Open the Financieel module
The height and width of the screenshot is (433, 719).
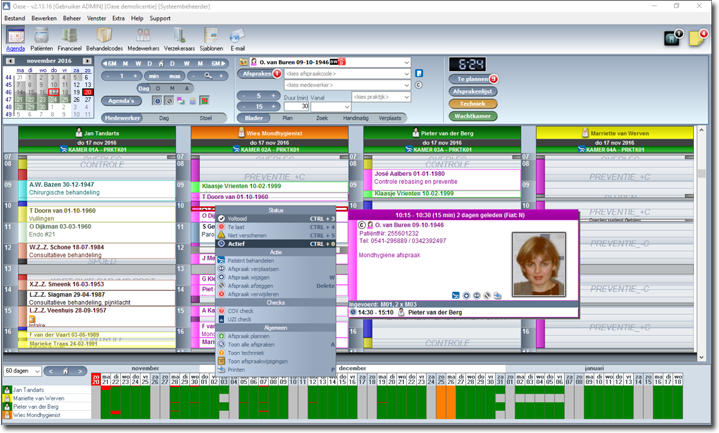tap(70, 39)
